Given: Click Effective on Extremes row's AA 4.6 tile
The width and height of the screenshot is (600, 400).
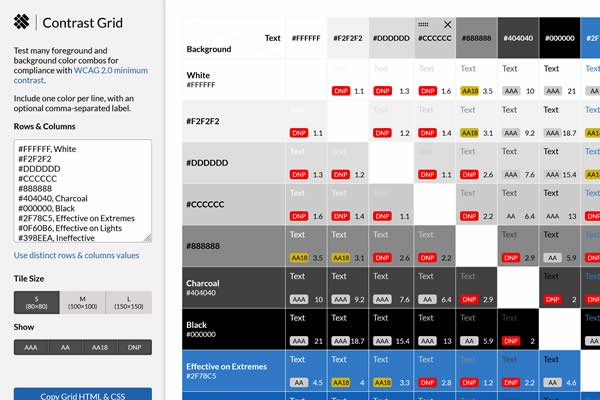Looking at the screenshot, I should tap(560, 371).
